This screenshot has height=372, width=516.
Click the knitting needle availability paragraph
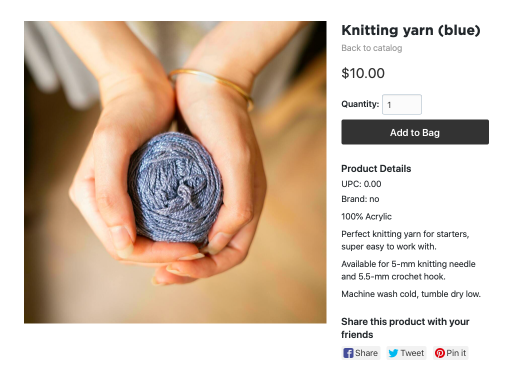point(408,270)
